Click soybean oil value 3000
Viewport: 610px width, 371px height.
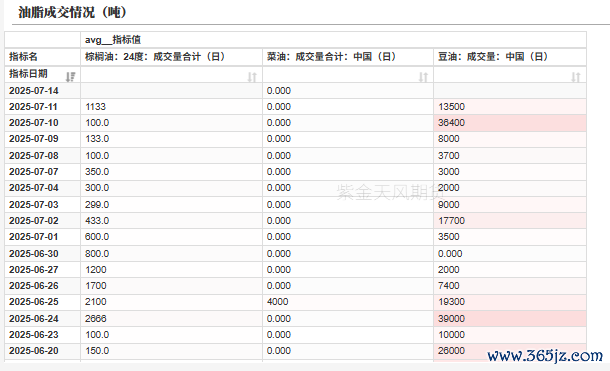(x=449, y=172)
